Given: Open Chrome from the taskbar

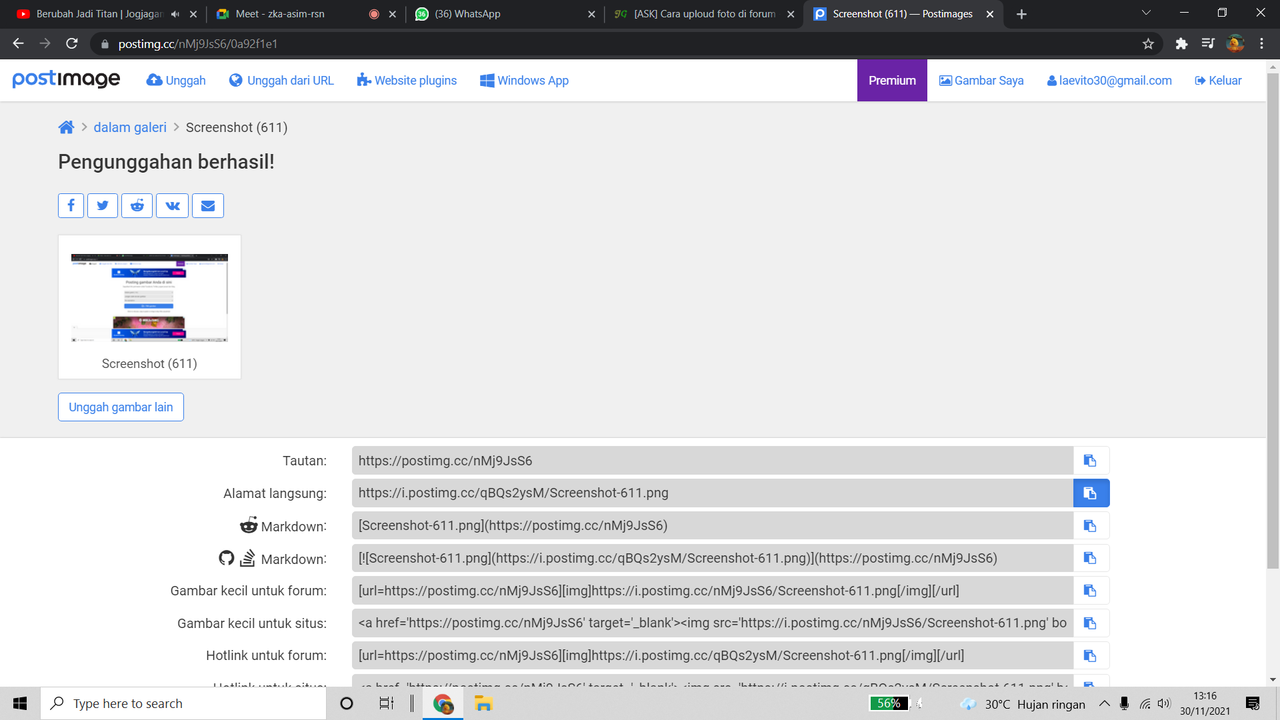Looking at the screenshot, I should 443,703.
